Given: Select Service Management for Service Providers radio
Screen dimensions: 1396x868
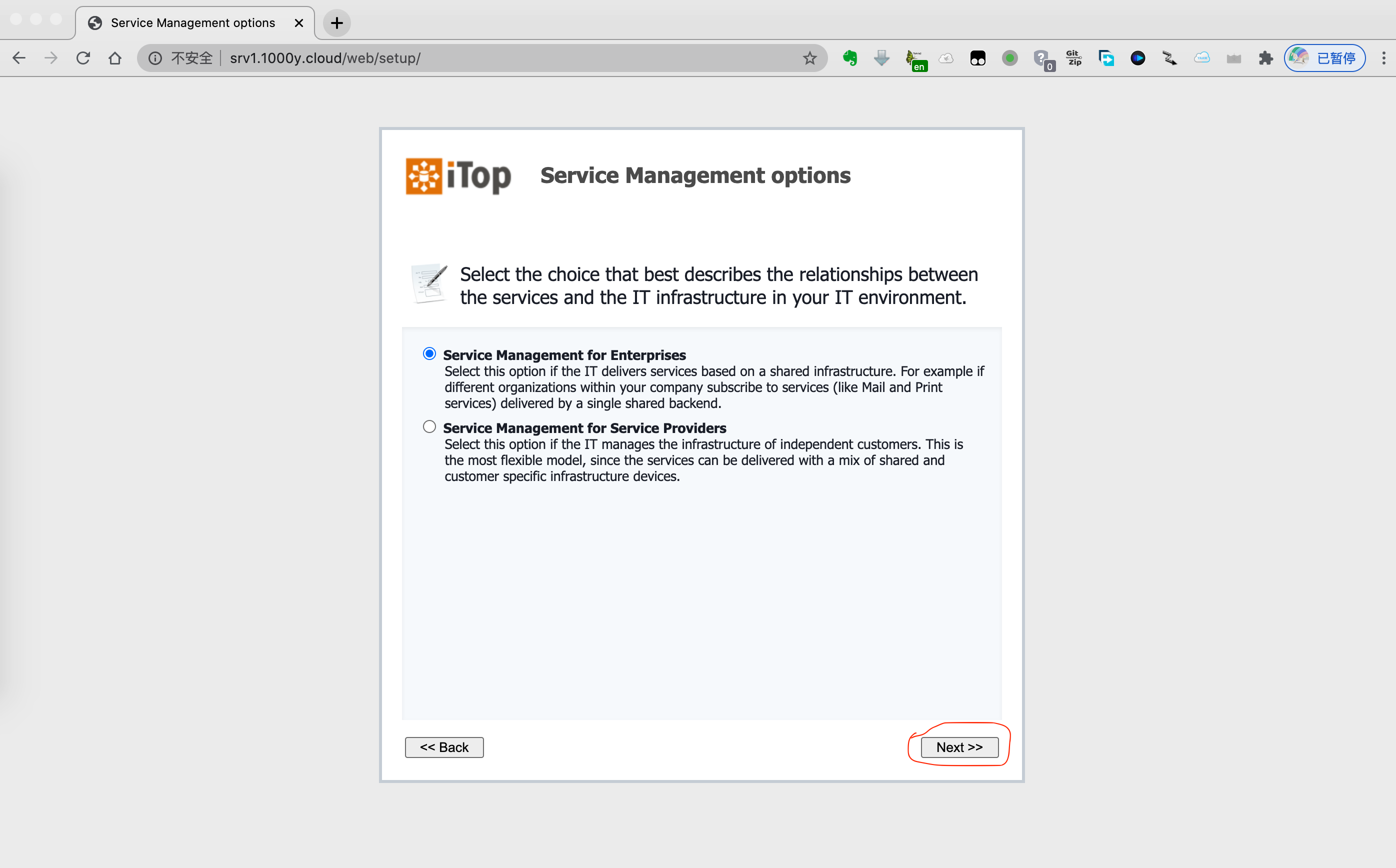Looking at the screenshot, I should pos(429,426).
